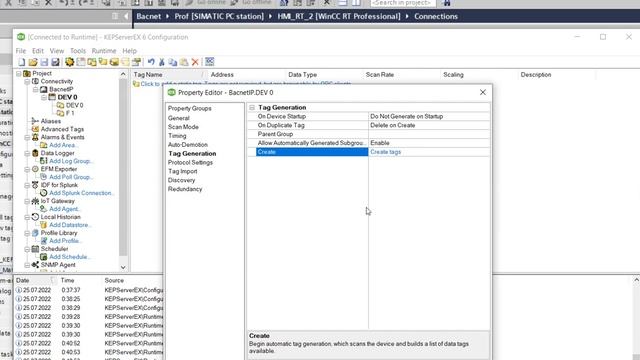
Task: Create a new project with toolbar icon
Action: click(22, 62)
